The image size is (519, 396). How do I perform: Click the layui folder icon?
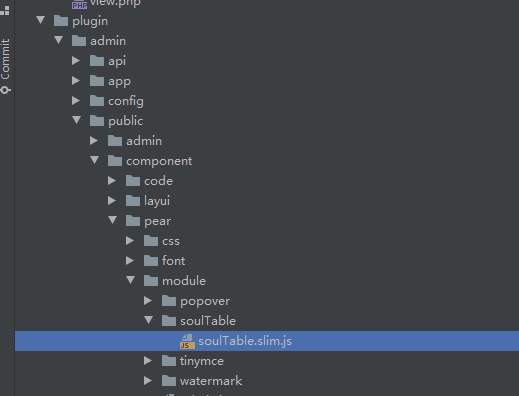[x=133, y=201]
